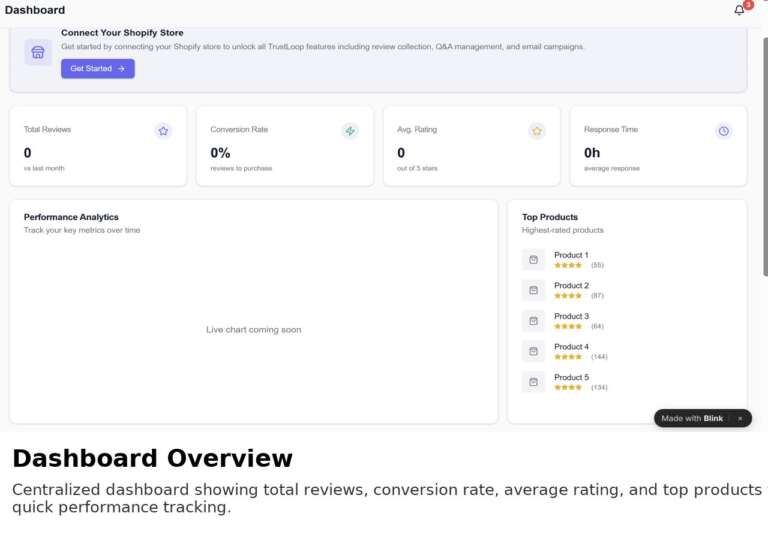Click Product 2 review count (87)

597,296
